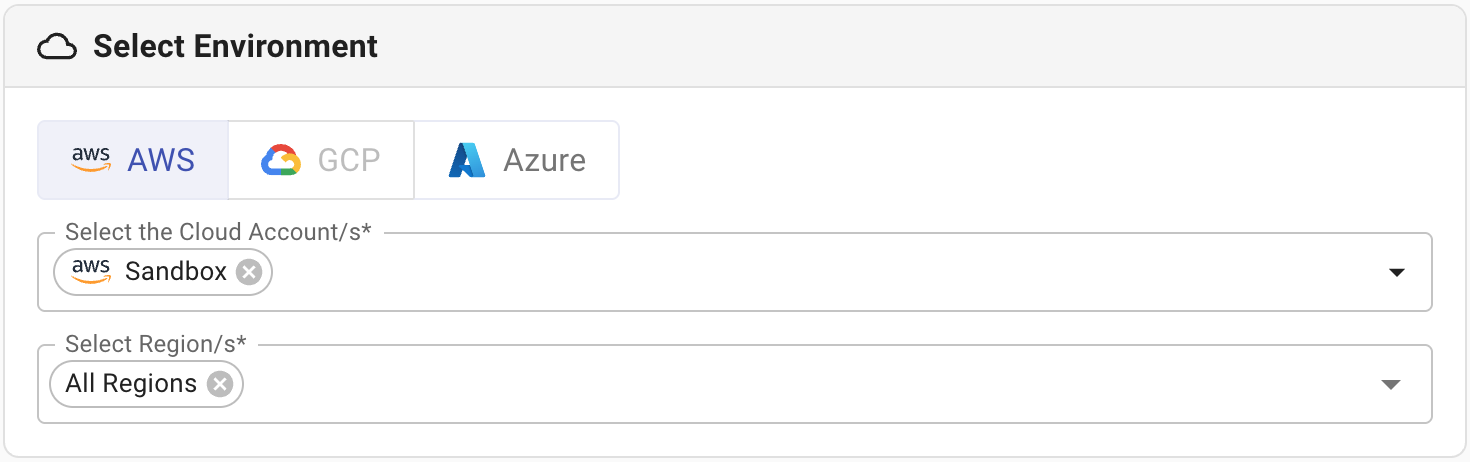Switch to the AWS environment tab
The height and width of the screenshot is (462, 1470).
pos(133,160)
